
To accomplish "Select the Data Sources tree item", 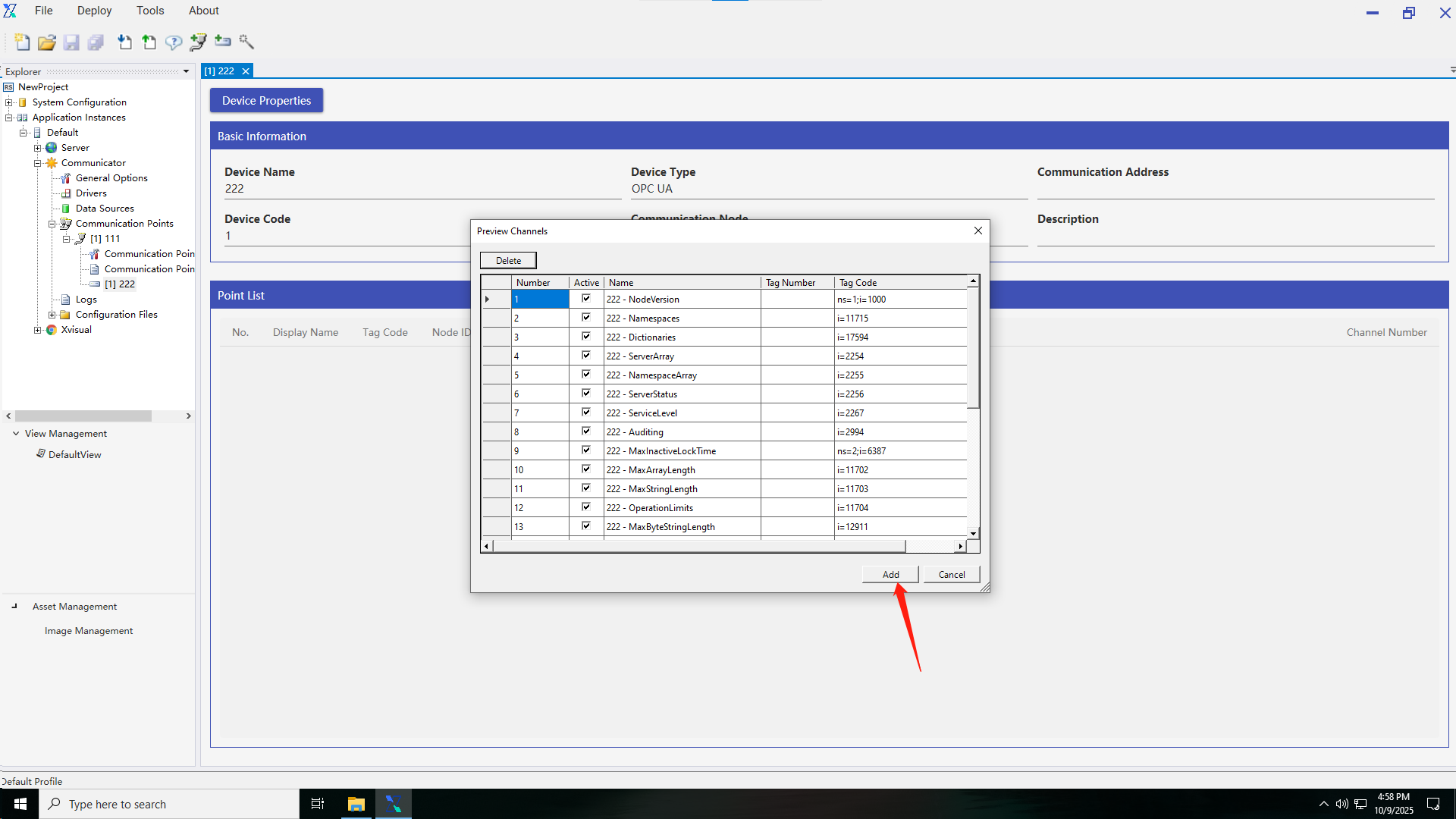I will coord(105,209).
